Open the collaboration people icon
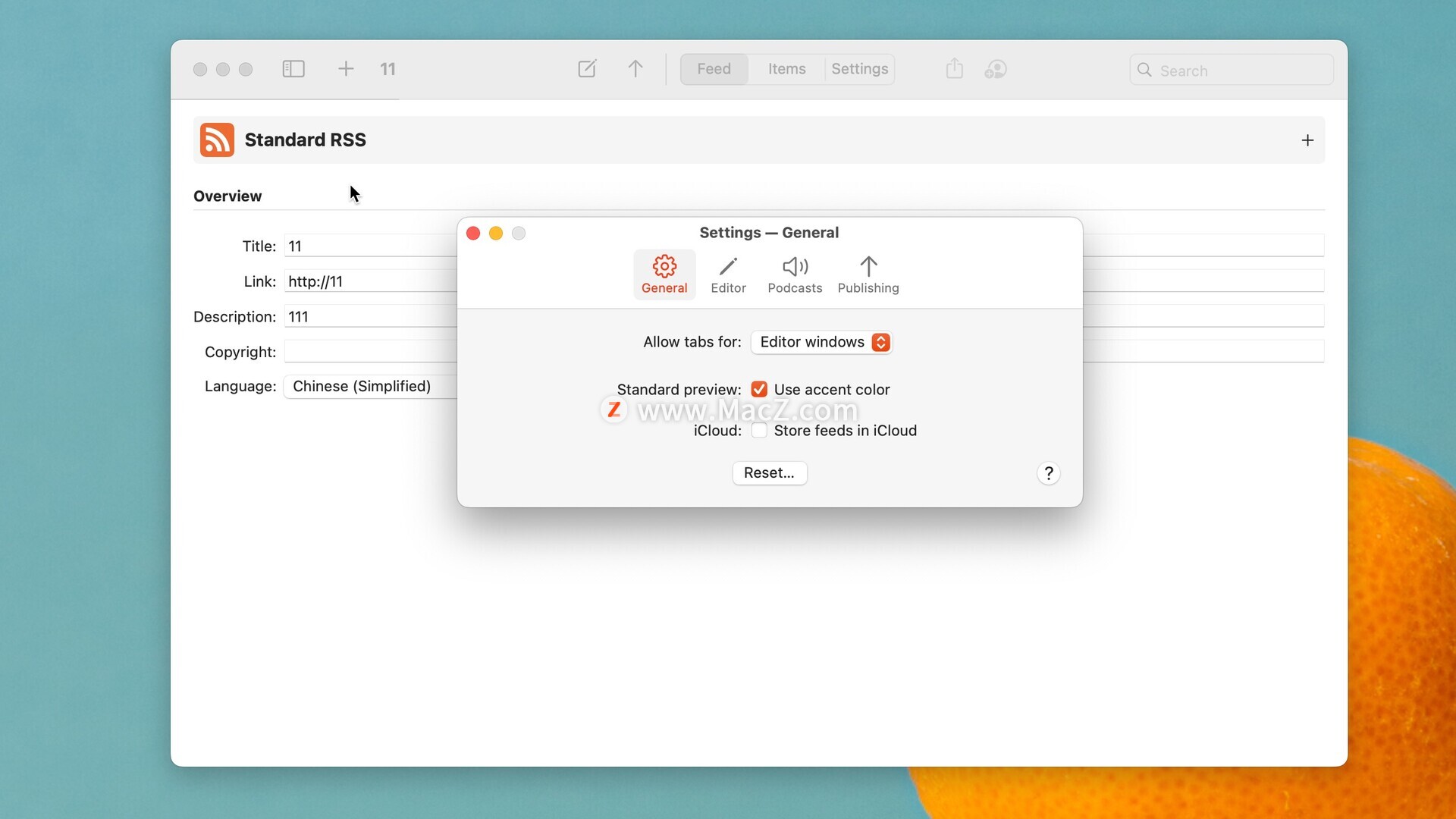The width and height of the screenshot is (1456, 819). (x=996, y=69)
